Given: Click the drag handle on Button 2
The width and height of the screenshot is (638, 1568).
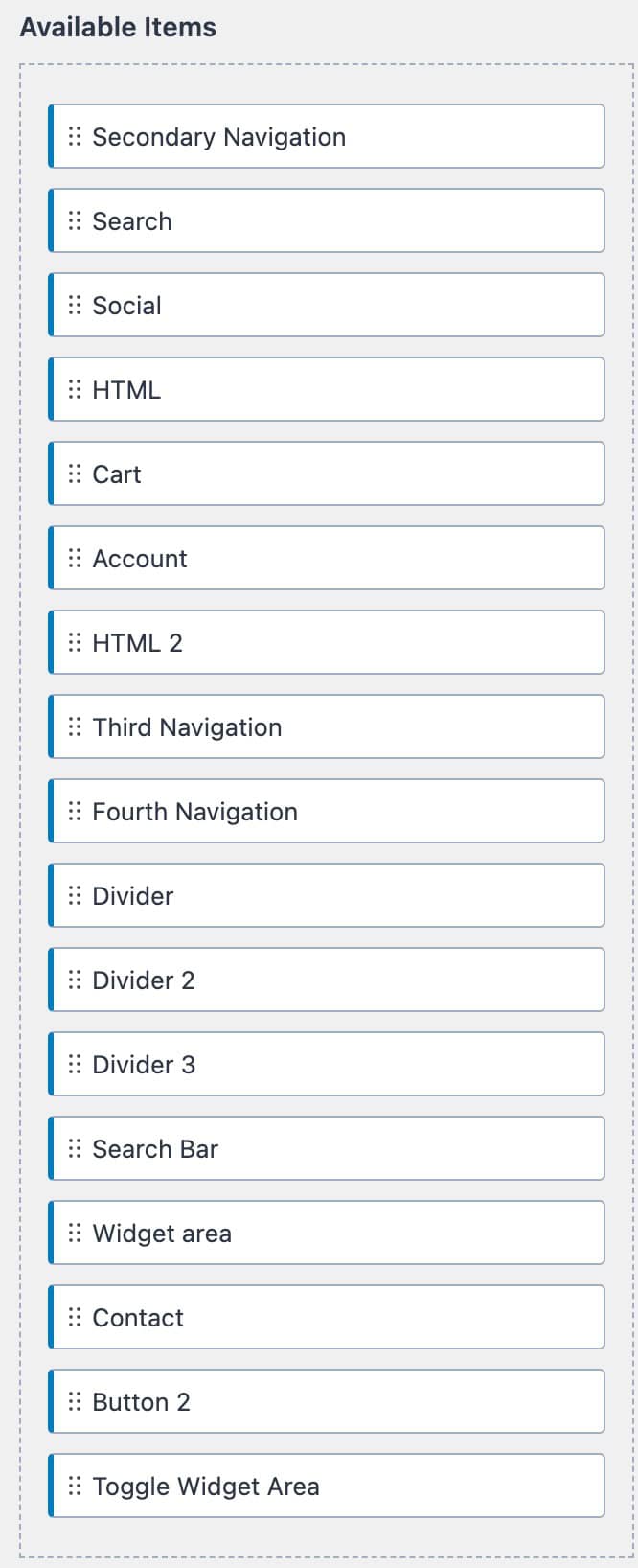Looking at the screenshot, I should point(76,1401).
